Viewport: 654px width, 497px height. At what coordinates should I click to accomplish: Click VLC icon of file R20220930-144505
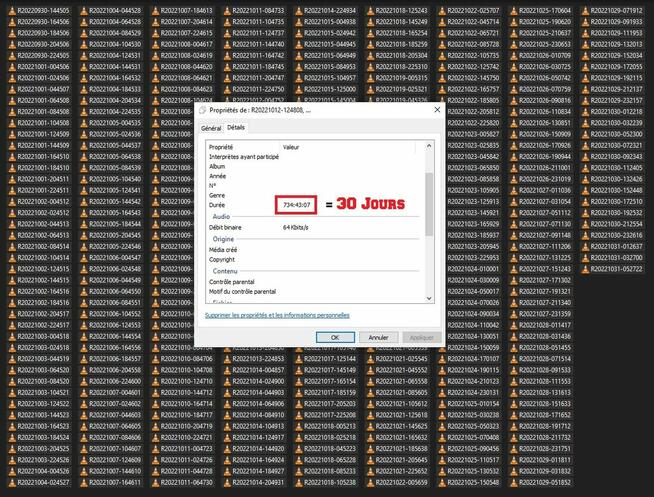pyautogui.click(x=11, y=9)
